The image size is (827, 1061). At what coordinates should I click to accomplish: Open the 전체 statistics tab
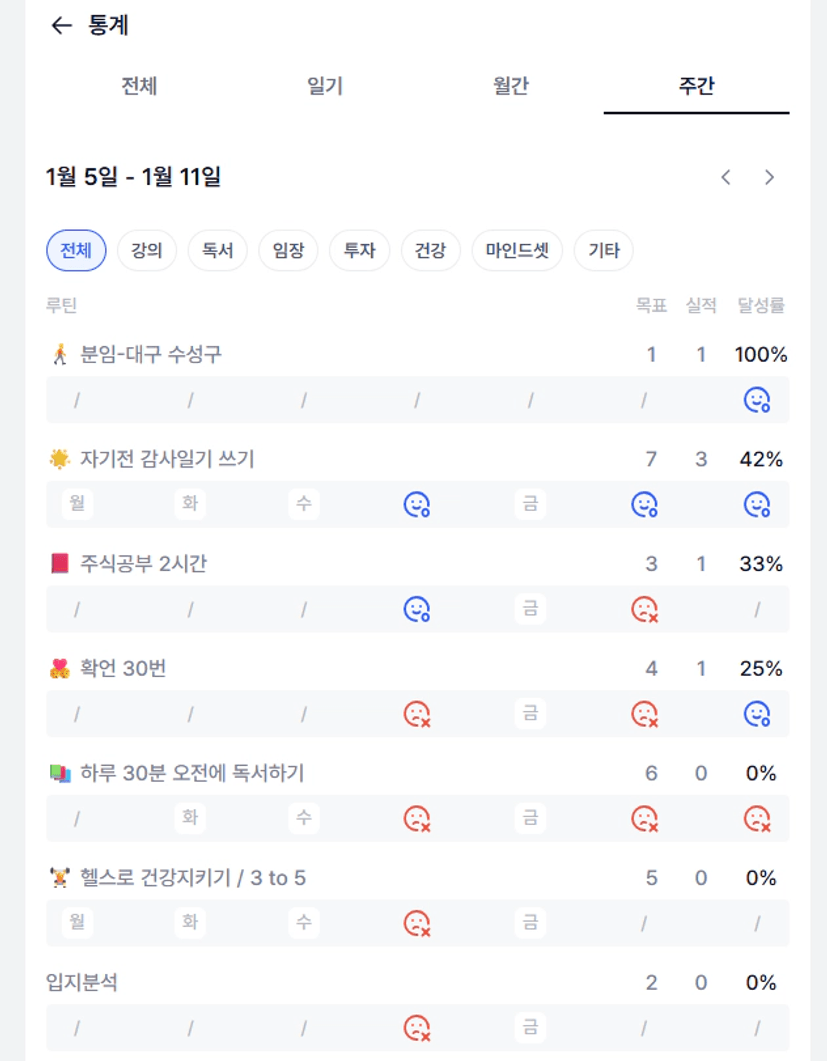pyautogui.click(x=139, y=86)
